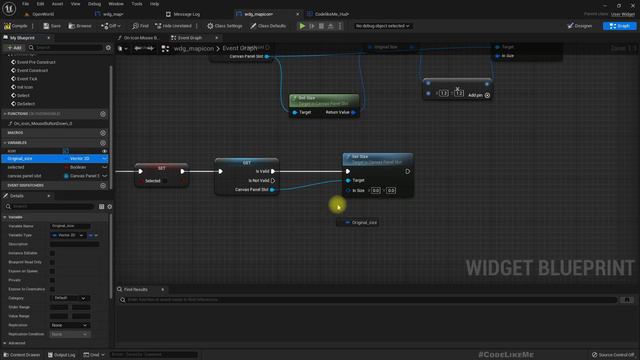
Task: Enable Instance Editable checkbox
Action: coord(52,253)
